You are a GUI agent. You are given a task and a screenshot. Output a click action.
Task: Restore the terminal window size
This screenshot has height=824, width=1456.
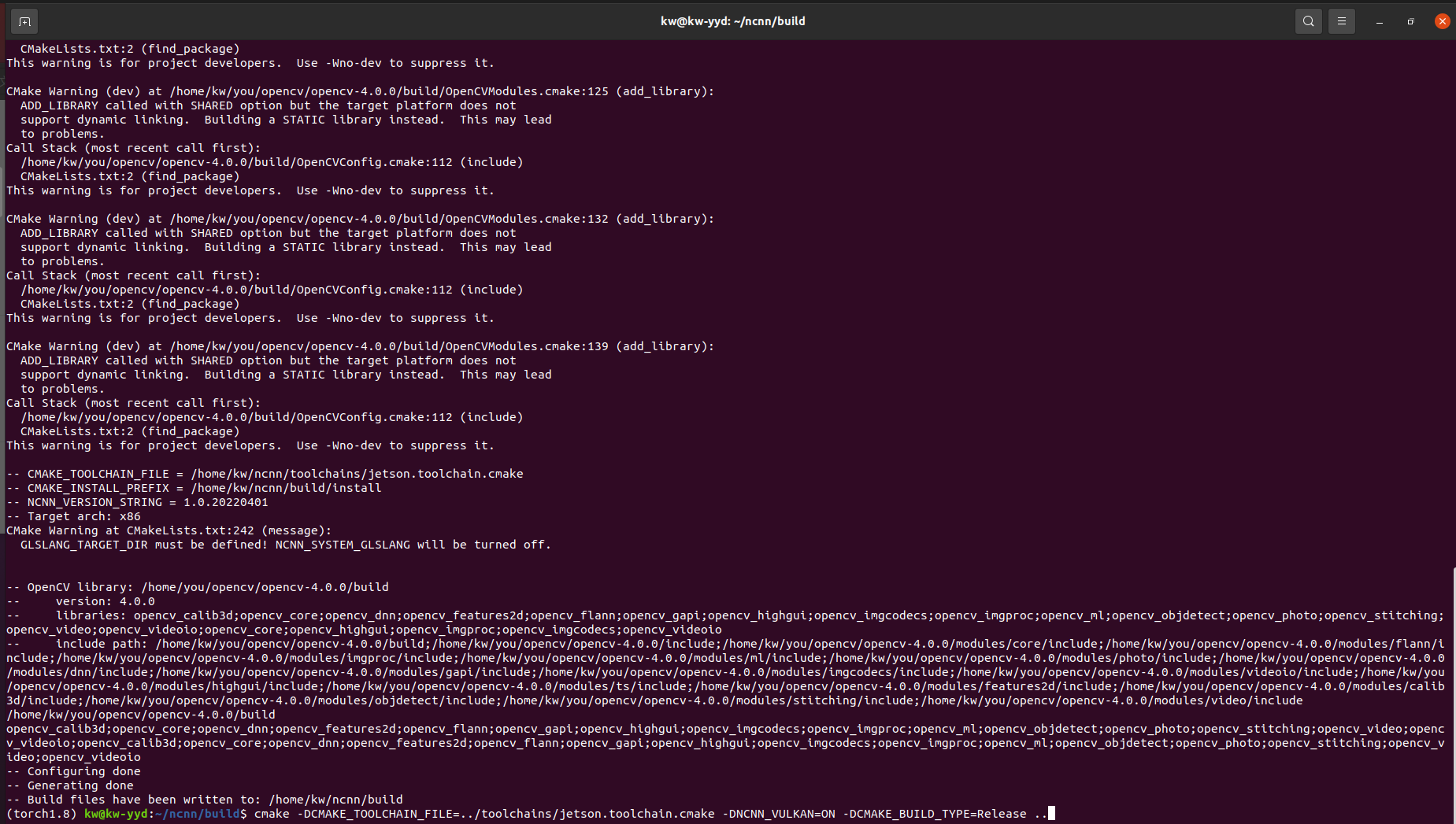pyautogui.click(x=1410, y=22)
